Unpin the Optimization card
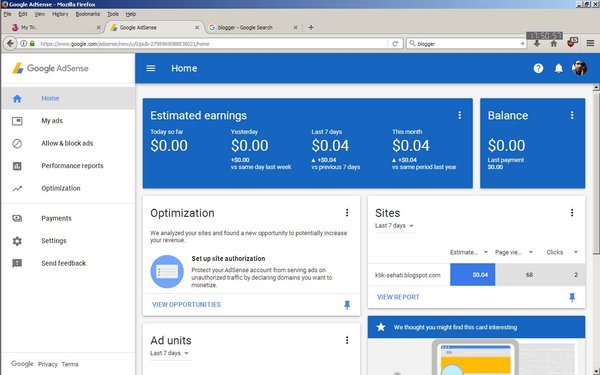This screenshot has width=600, height=375. (x=347, y=305)
